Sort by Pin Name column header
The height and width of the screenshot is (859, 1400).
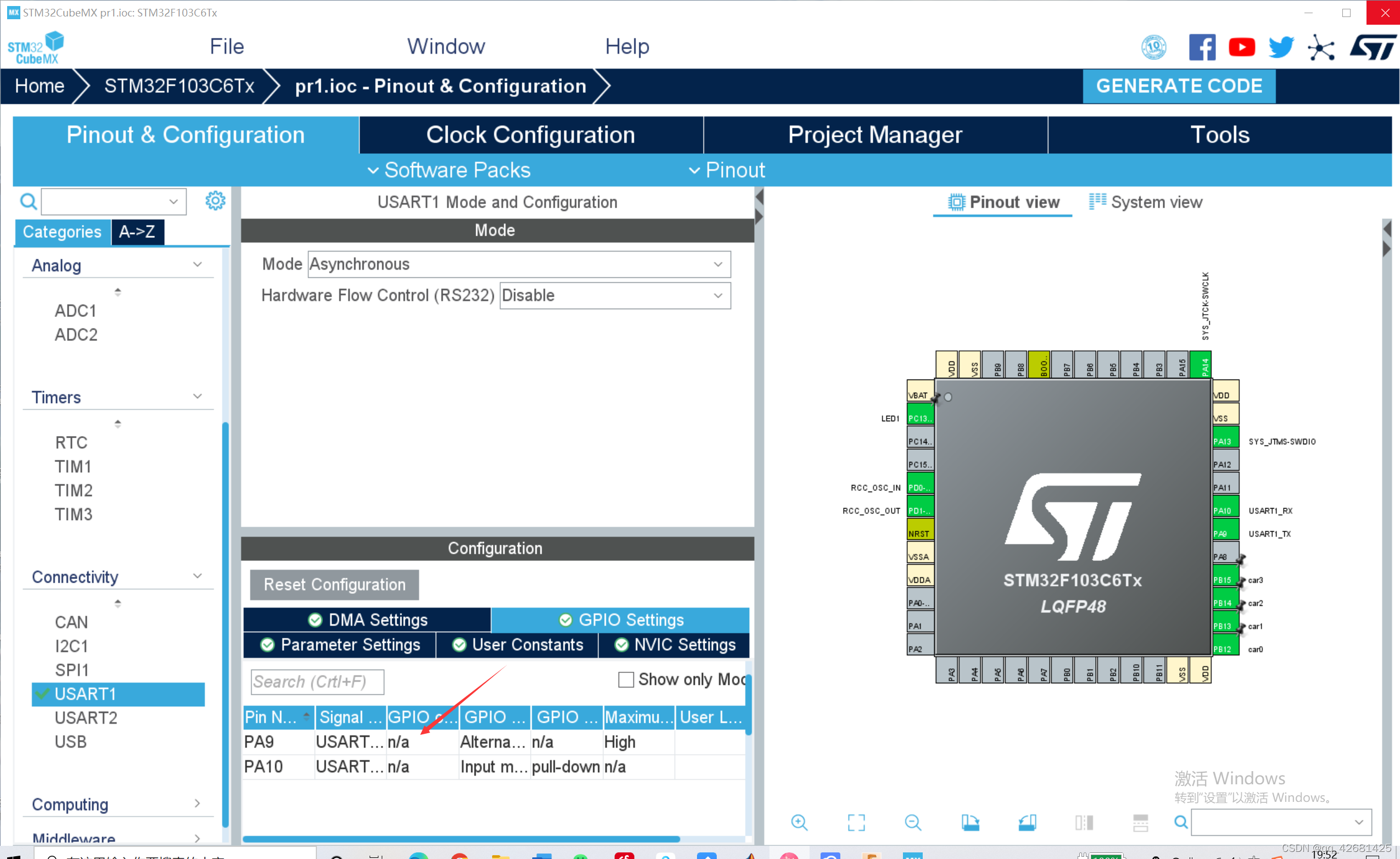278,717
